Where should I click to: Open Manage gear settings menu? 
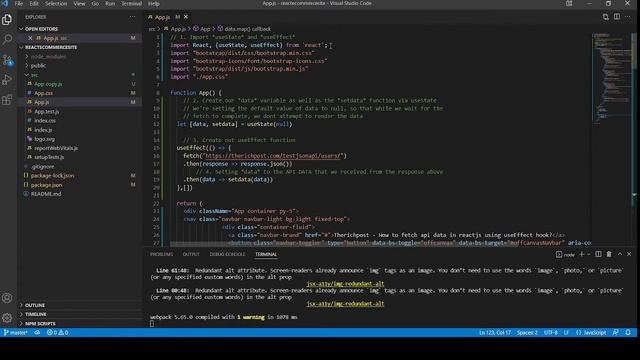7,318
